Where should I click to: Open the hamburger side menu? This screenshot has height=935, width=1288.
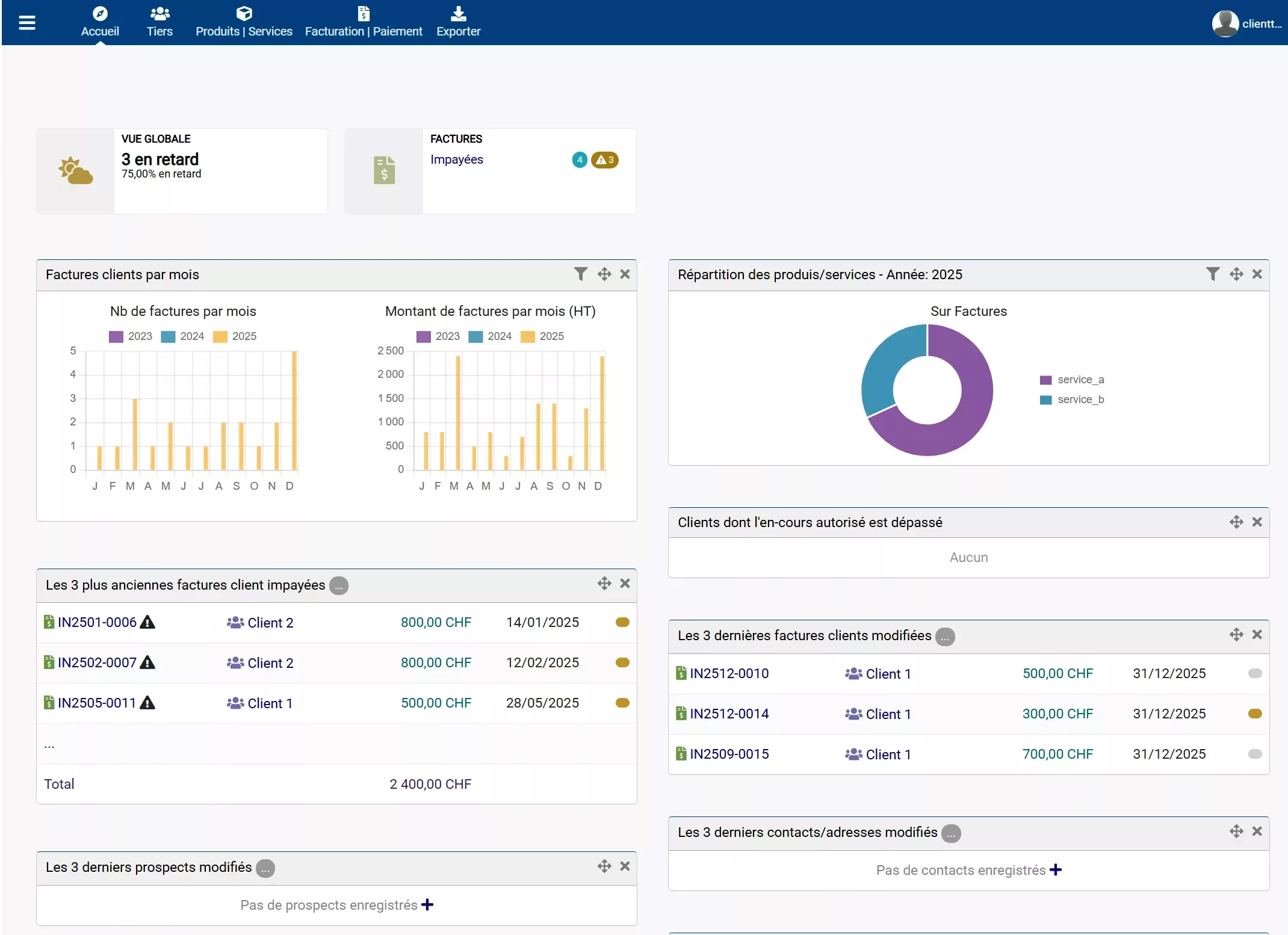[27, 23]
